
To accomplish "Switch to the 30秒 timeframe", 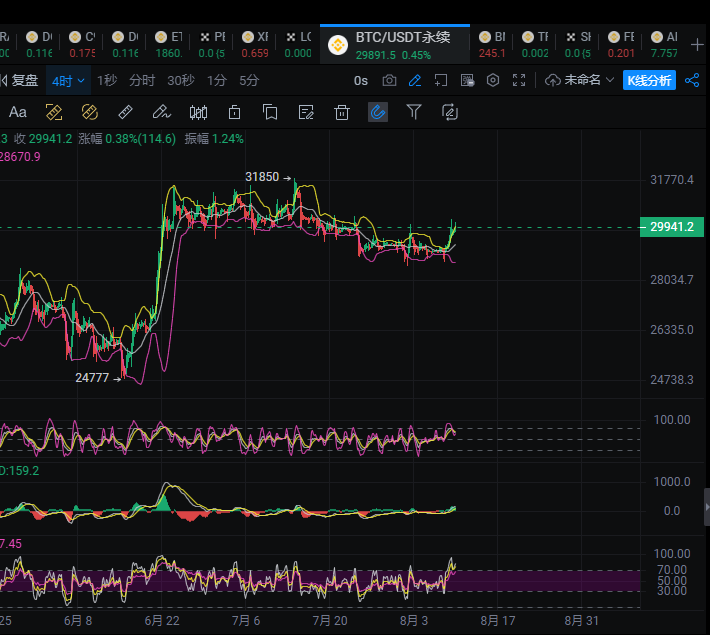I will click(x=181, y=81).
